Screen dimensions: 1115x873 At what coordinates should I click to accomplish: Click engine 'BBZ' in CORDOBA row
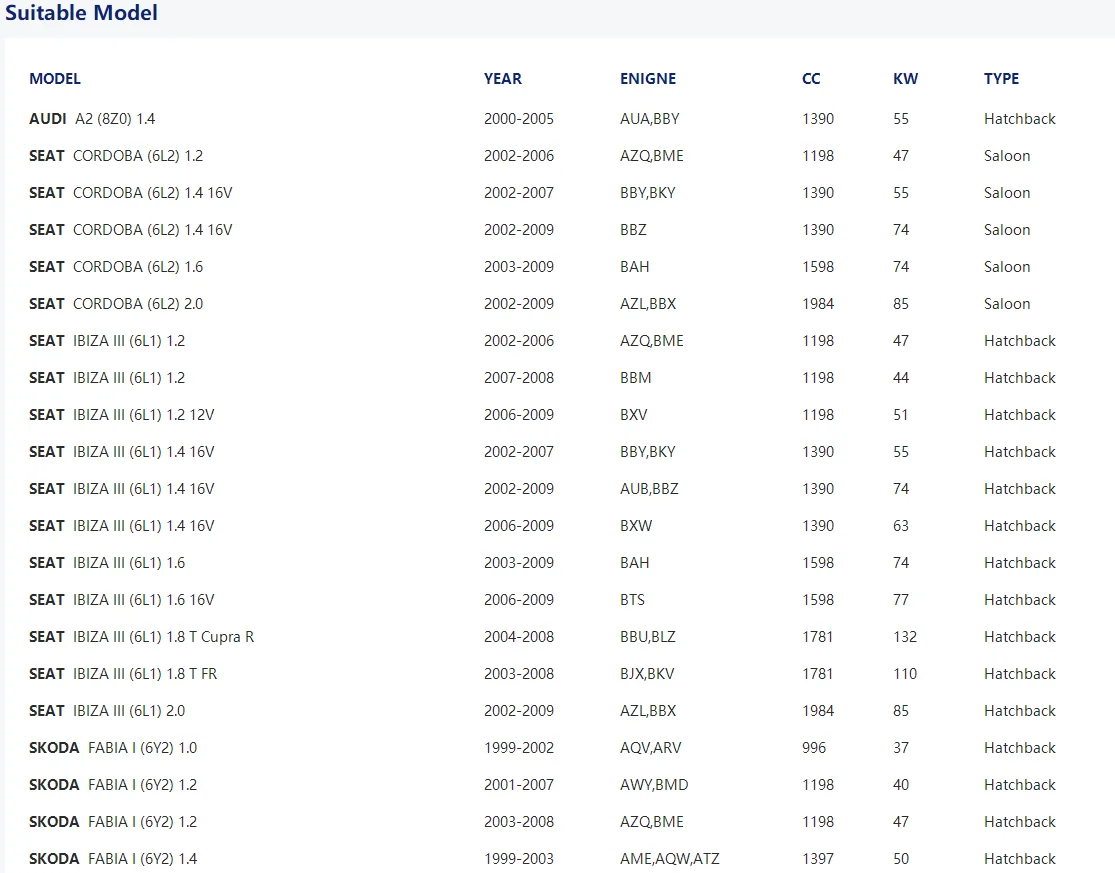tap(634, 230)
